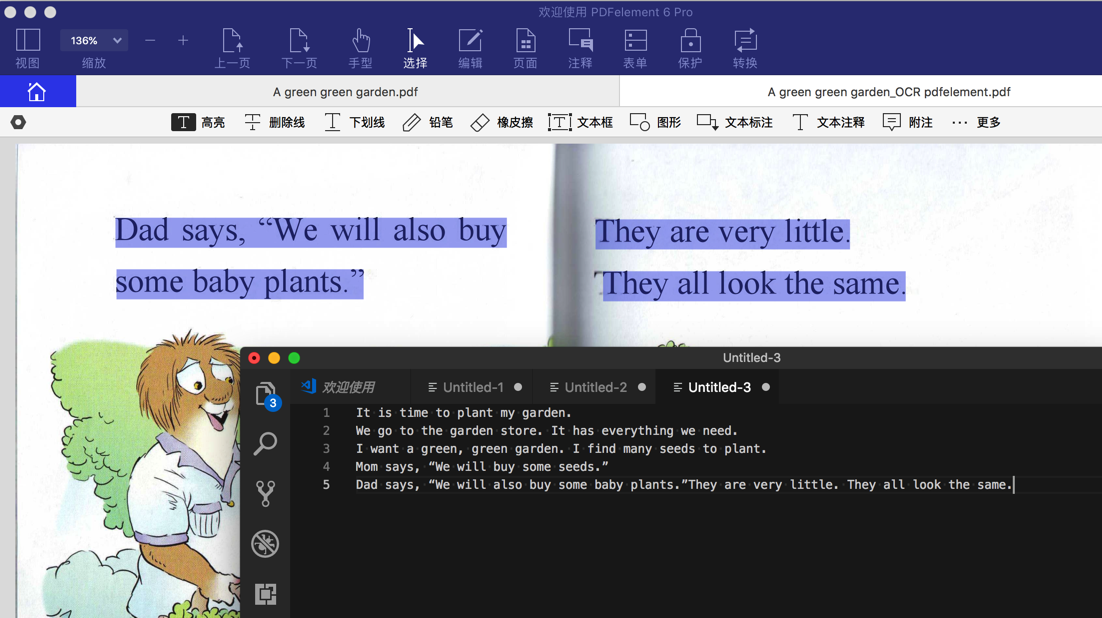Click unsaved dot on Untitled-2 tab
The width and height of the screenshot is (1102, 618).
click(x=642, y=387)
